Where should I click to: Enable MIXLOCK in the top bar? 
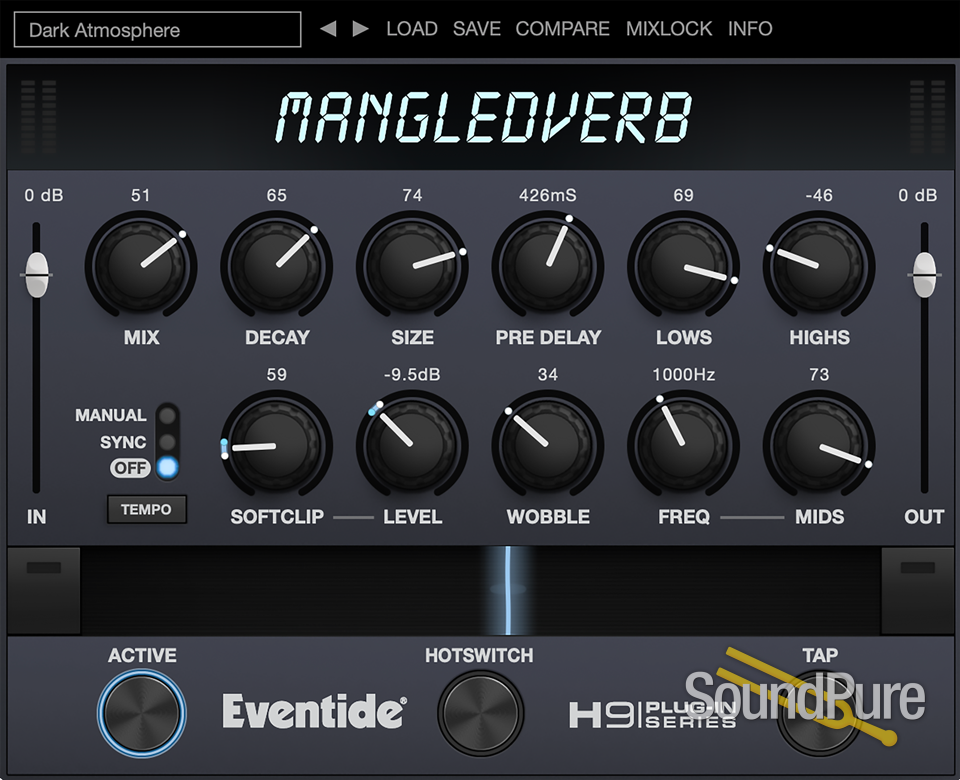pos(669,29)
